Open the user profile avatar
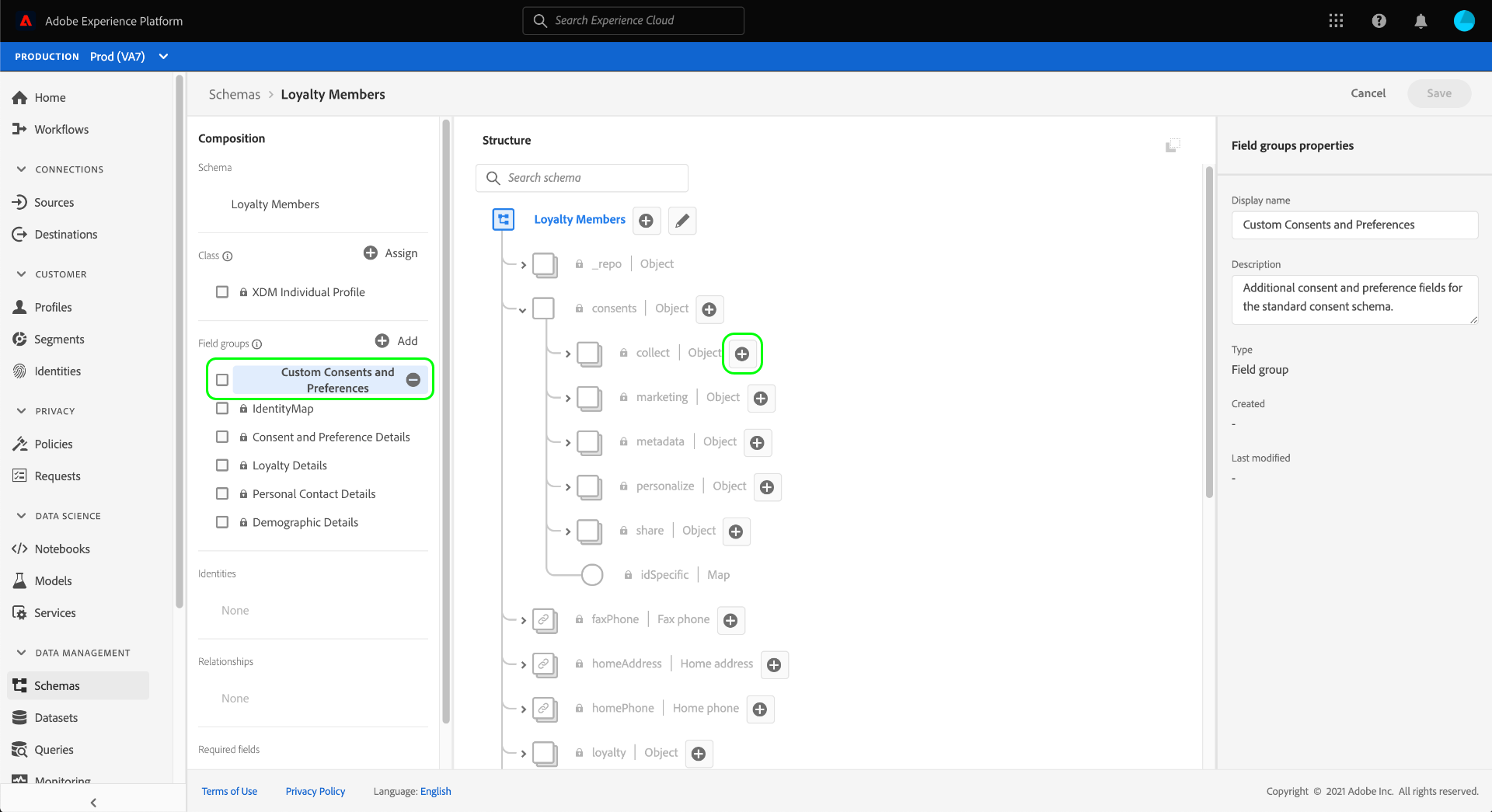1492x812 pixels. pyautogui.click(x=1464, y=21)
